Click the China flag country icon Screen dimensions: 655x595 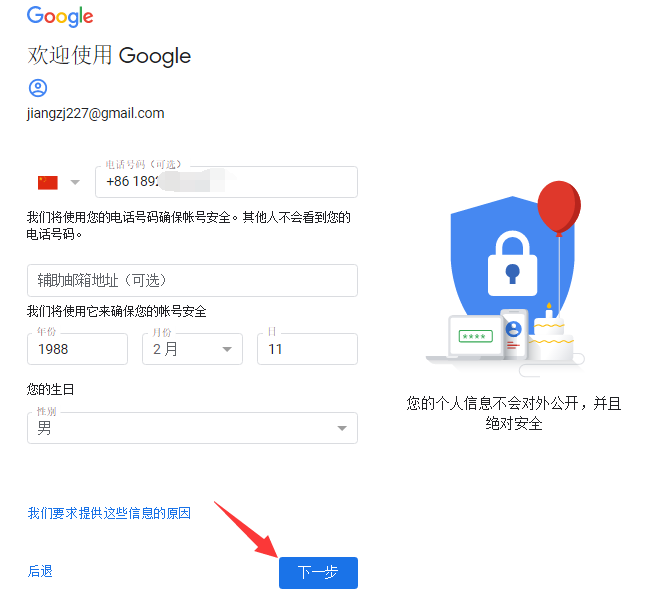pyautogui.click(x=48, y=183)
